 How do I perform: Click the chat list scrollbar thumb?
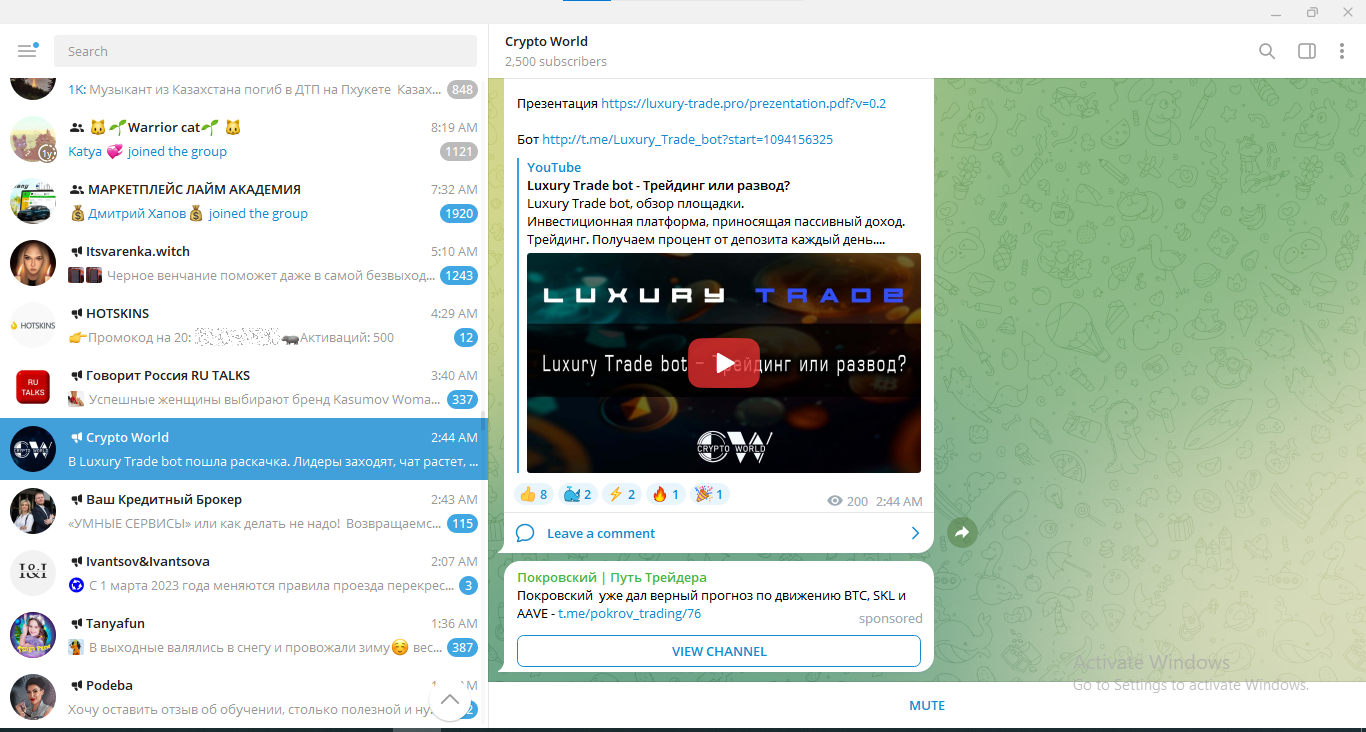(485, 422)
